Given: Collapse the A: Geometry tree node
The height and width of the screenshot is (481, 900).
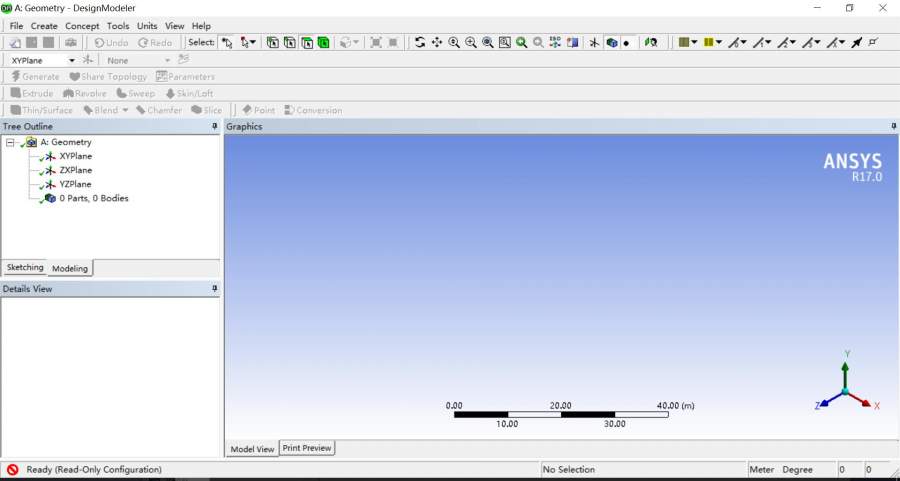Looking at the screenshot, I should click(10, 142).
